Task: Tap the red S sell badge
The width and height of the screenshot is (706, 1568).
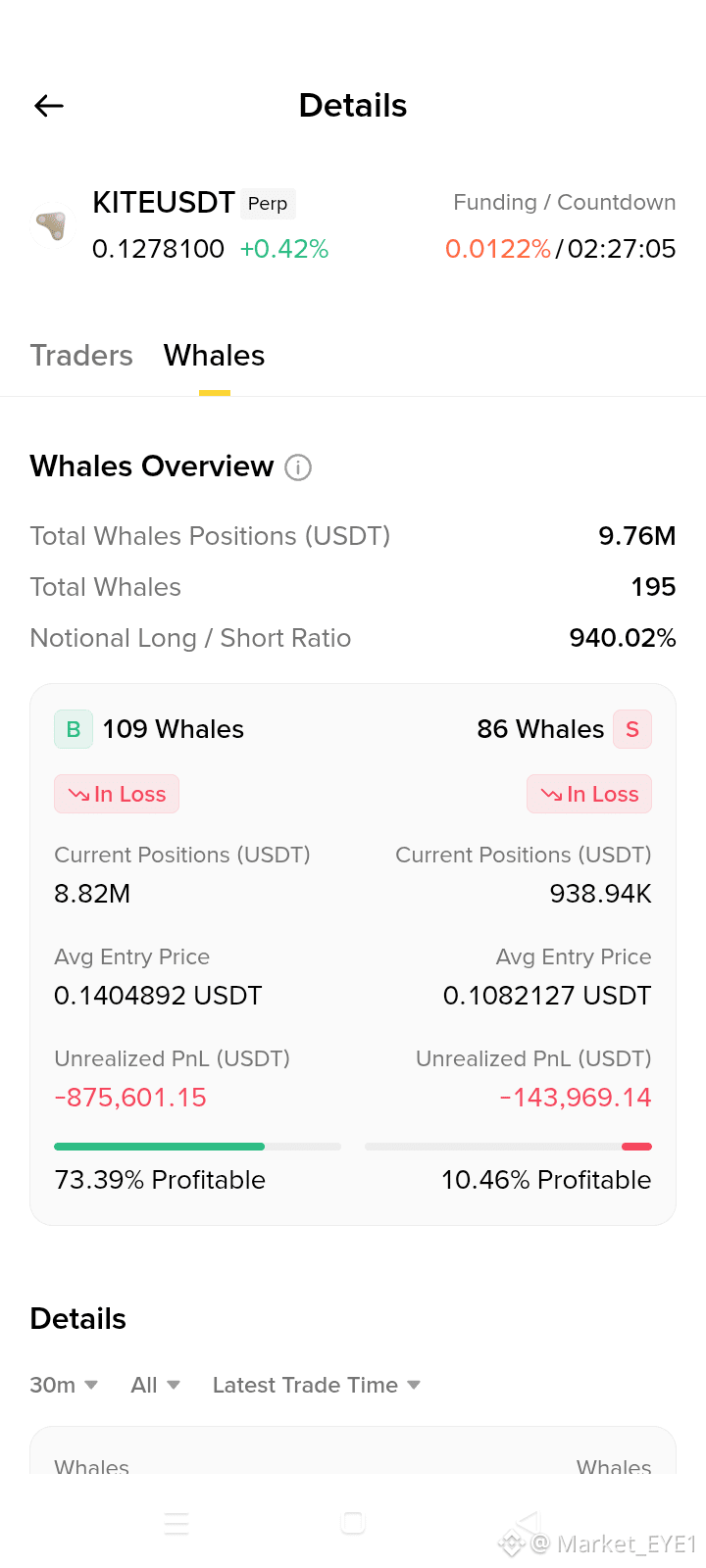Action: tap(632, 729)
